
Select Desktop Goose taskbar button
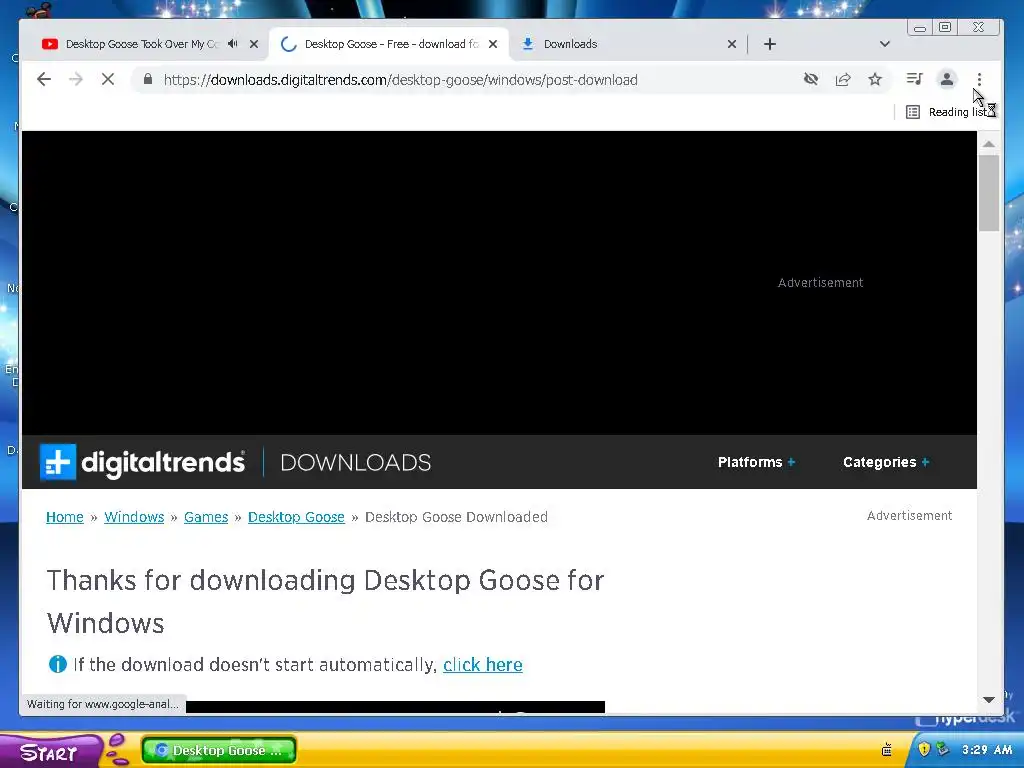click(219, 750)
